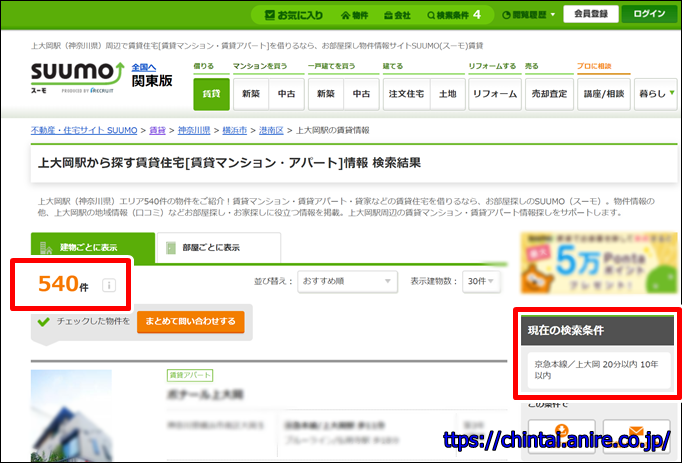This screenshot has width=682, height=463.
Task: Click the 540件 result count
Action: pyautogui.click(x=63, y=284)
